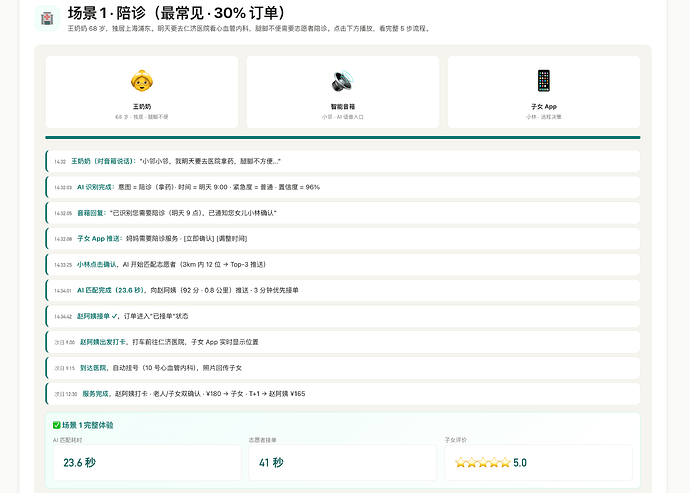Viewport: 690px width, 493px height.
Task: Click the 王奶奶 grandma emoji icon
Action: (x=142, y=81)
